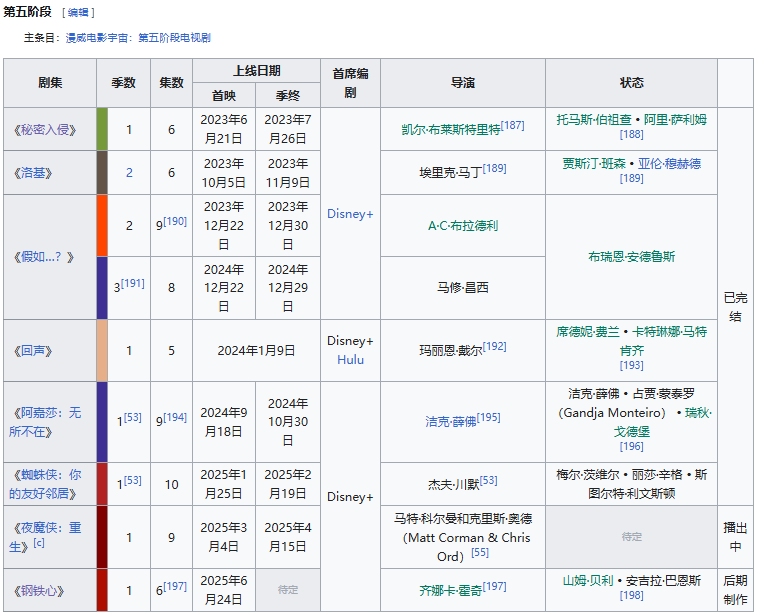This screenshot has height=616, width=759.
Task: Open citation [53] next to 杰夫·川默
Action: tap(489, 480)
